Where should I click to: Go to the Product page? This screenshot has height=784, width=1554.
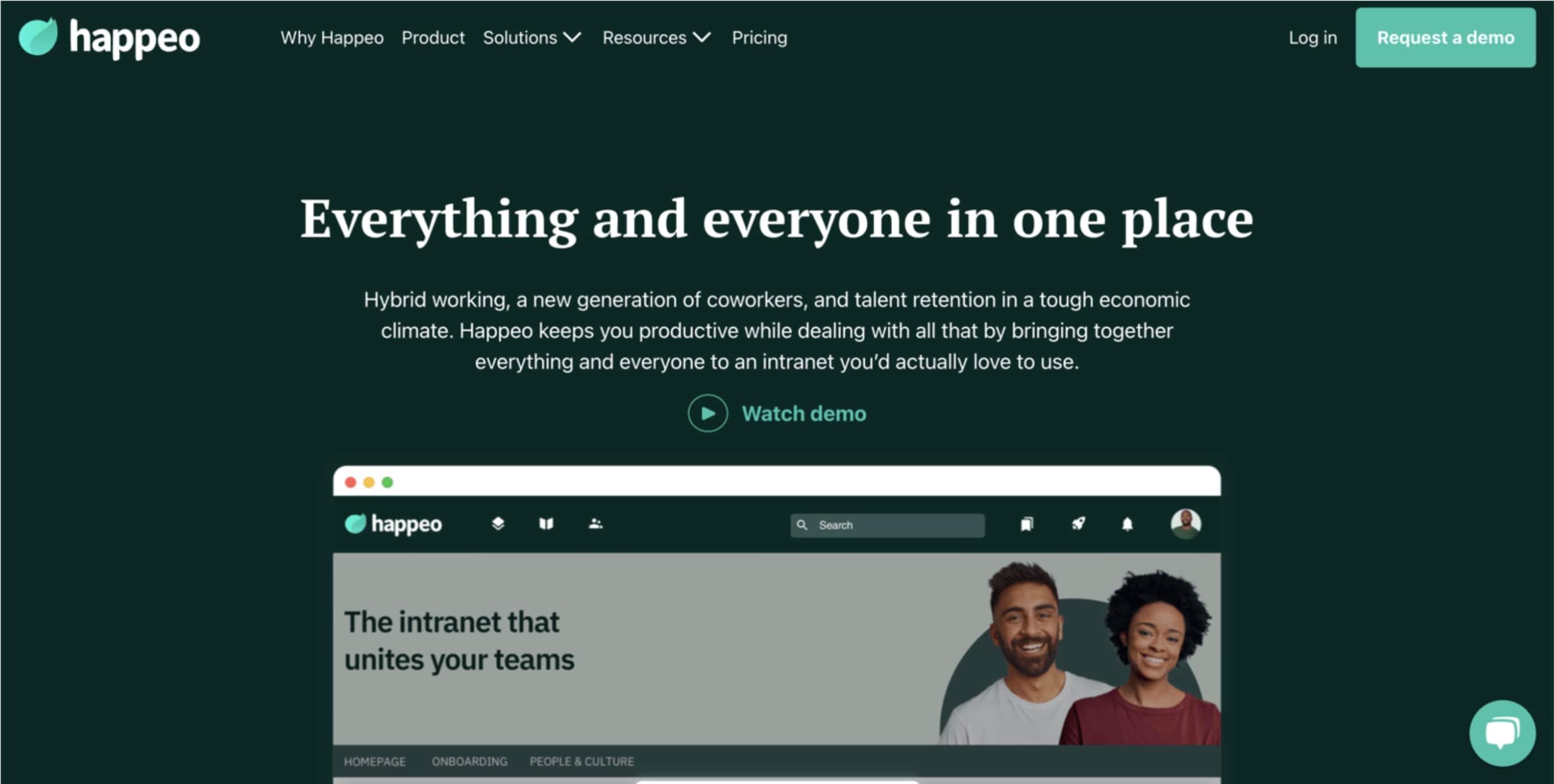tap(432, 38)
